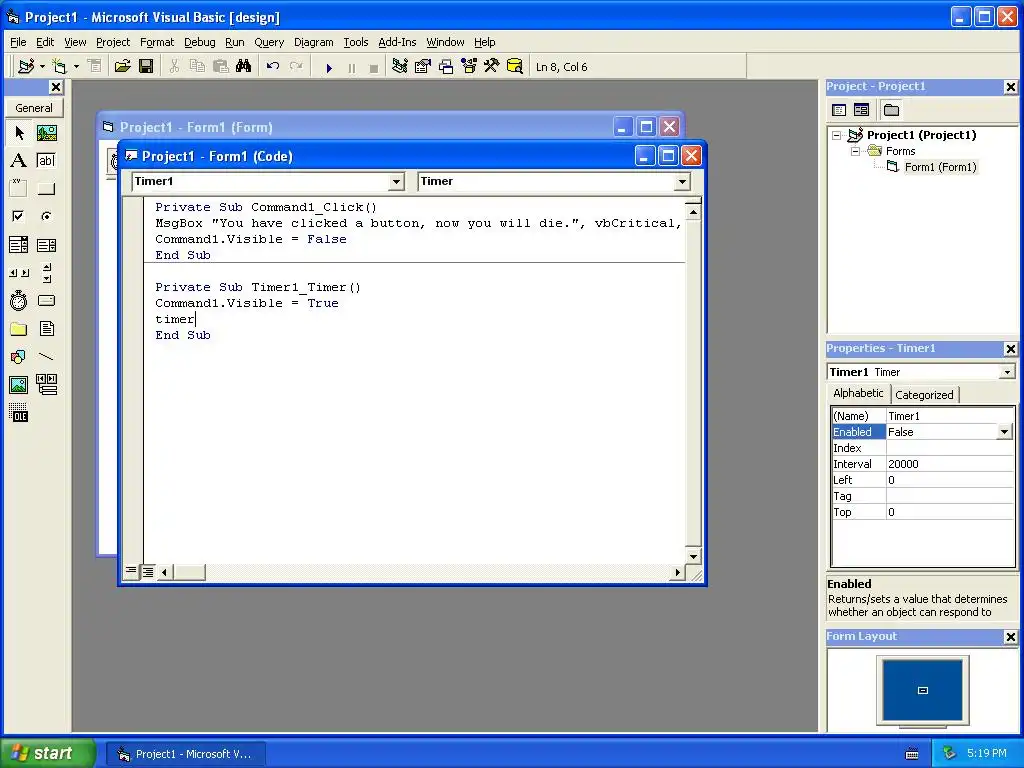
Task: Click the Add Form toolbar icon
Action: (59, 67)
